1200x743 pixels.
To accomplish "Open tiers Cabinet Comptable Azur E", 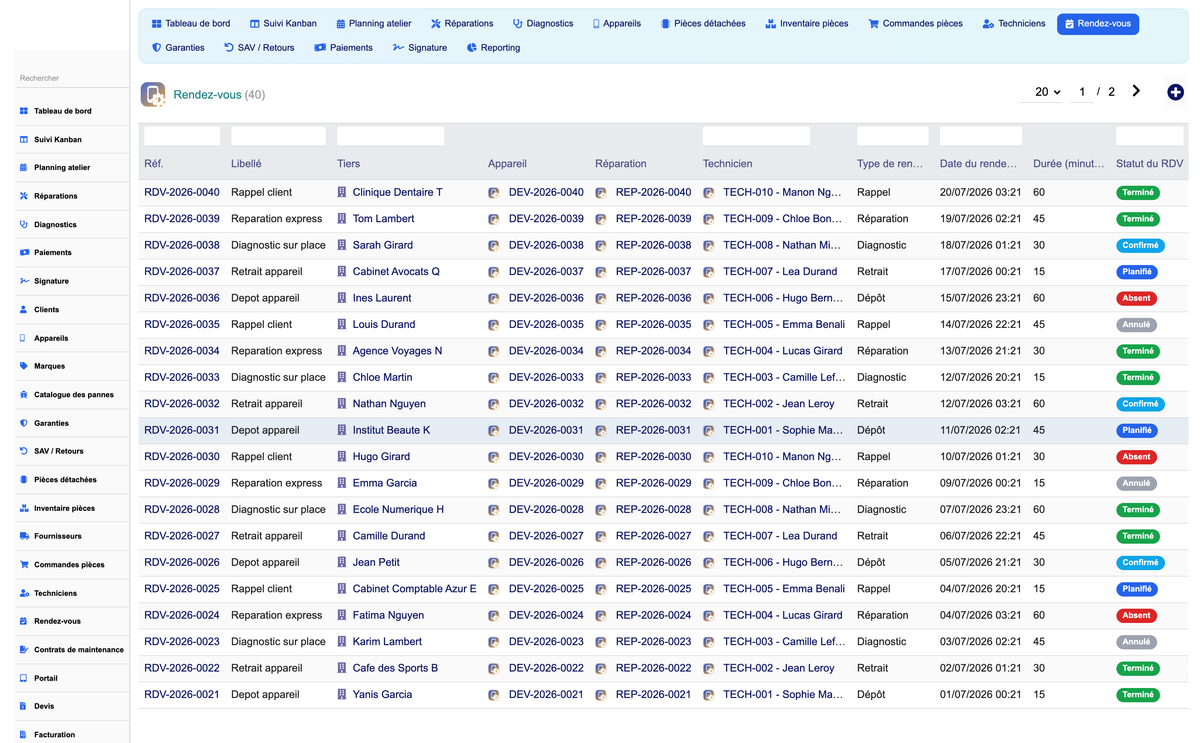I will coord(415,589).
